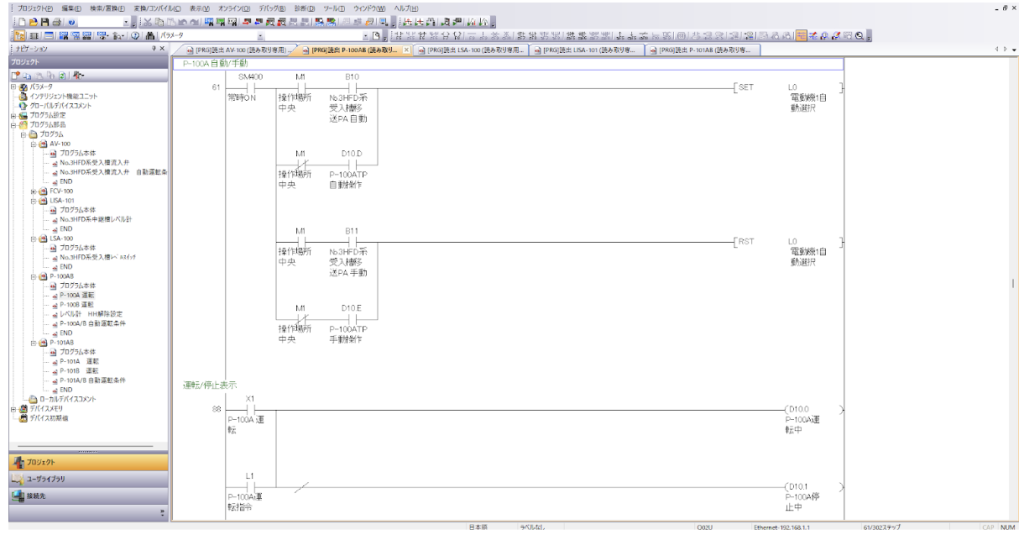Select P-100B 運転 in project tree
The width and height of the screenshot is (1024, 535).
[x=76, y=305]
